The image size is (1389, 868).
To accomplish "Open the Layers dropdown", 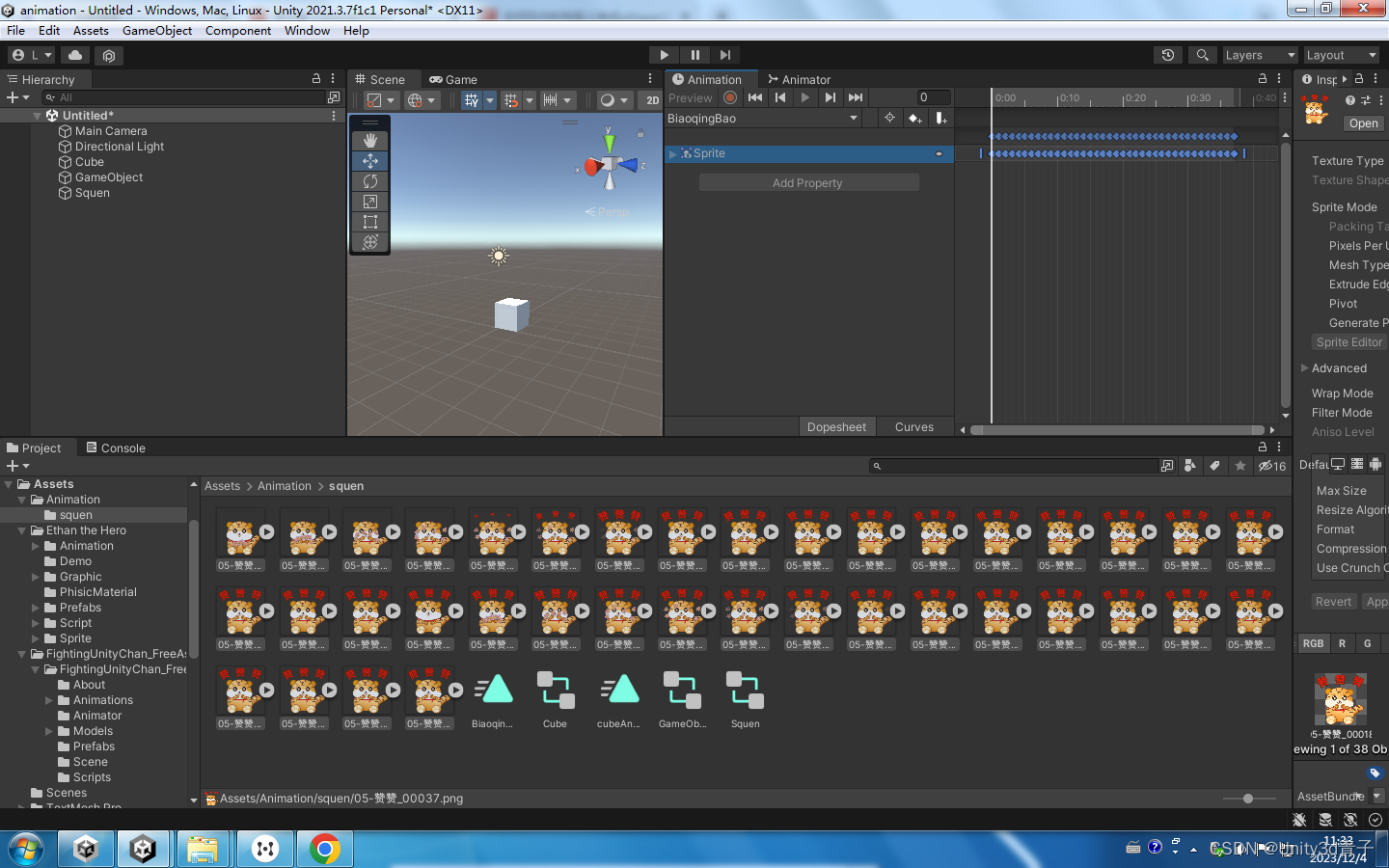I will (x=1259, y=55).
